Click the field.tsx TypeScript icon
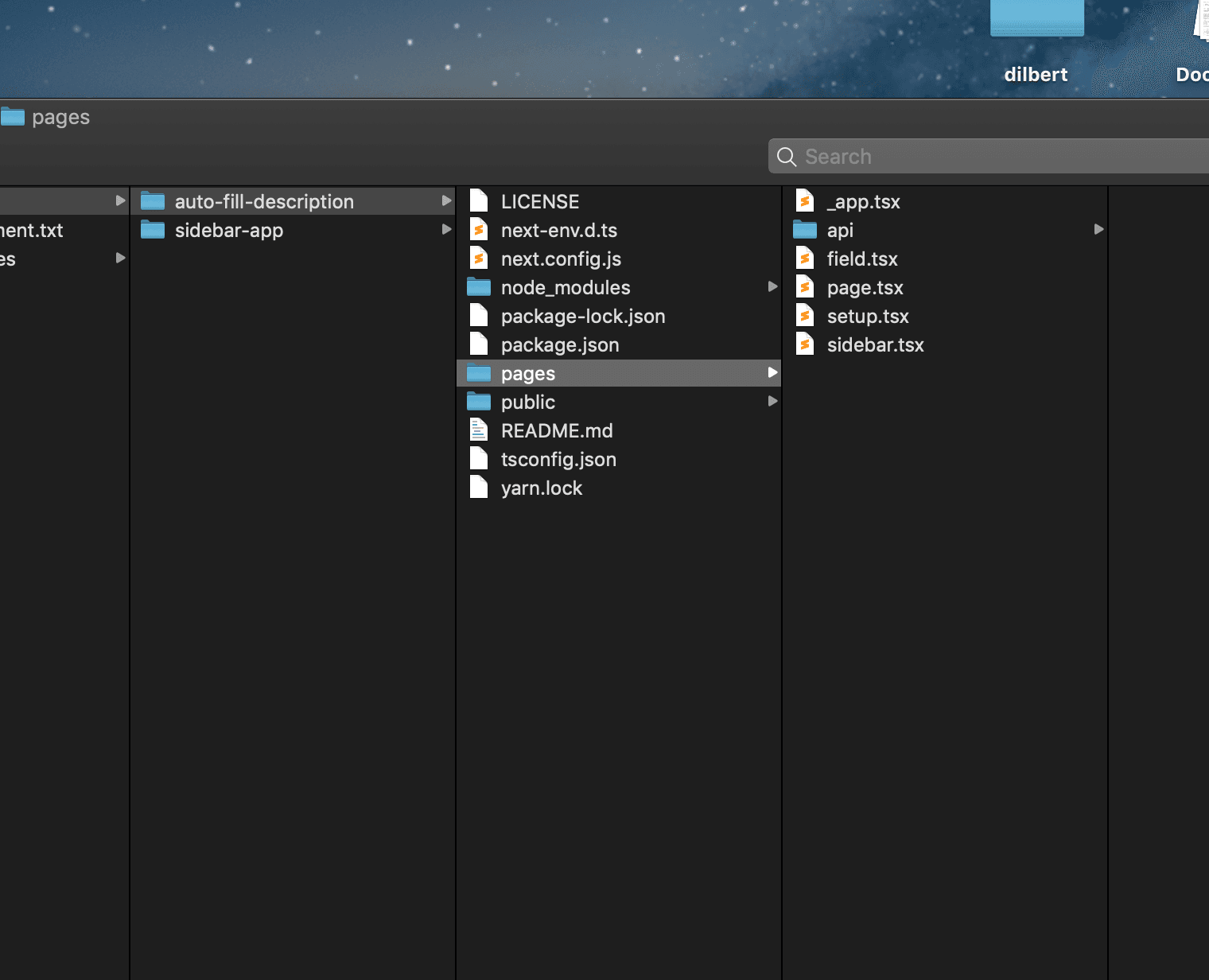The width and height of the screenshot is (1209, 980). point(805,259)
